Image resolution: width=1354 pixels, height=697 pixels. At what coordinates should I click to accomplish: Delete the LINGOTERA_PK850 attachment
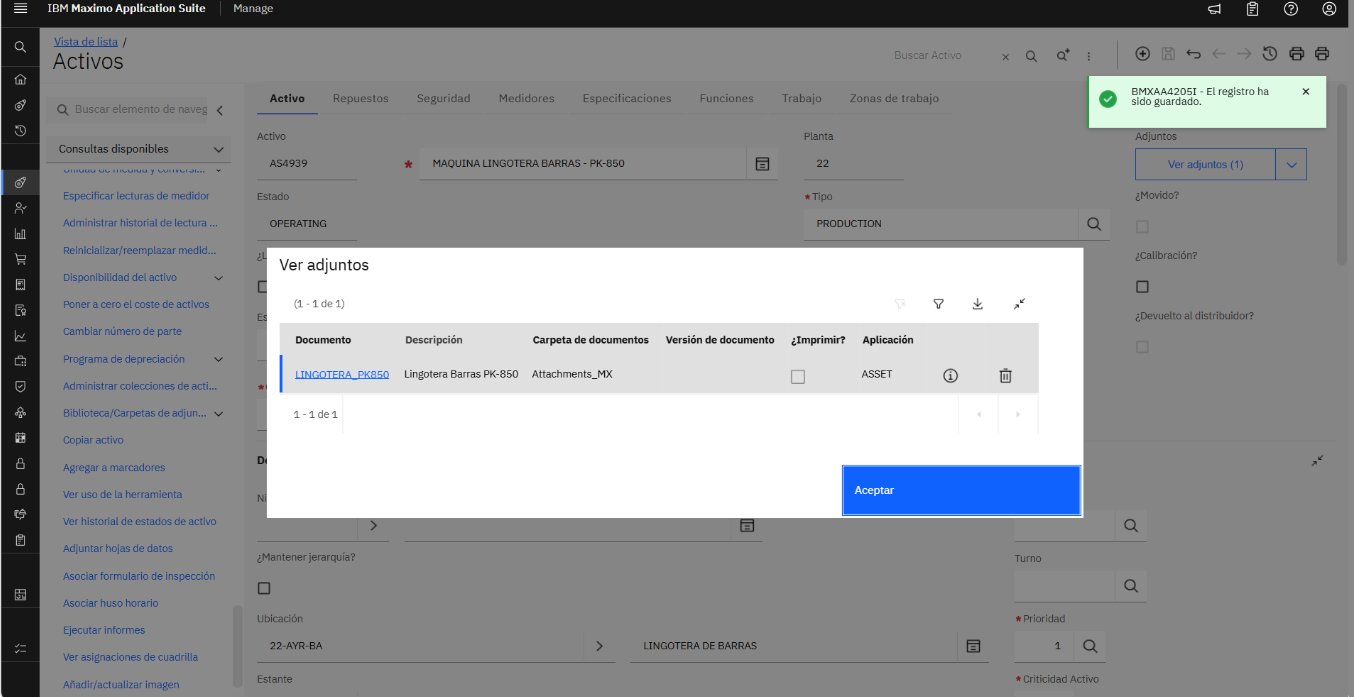click(x=1006, y=375)
